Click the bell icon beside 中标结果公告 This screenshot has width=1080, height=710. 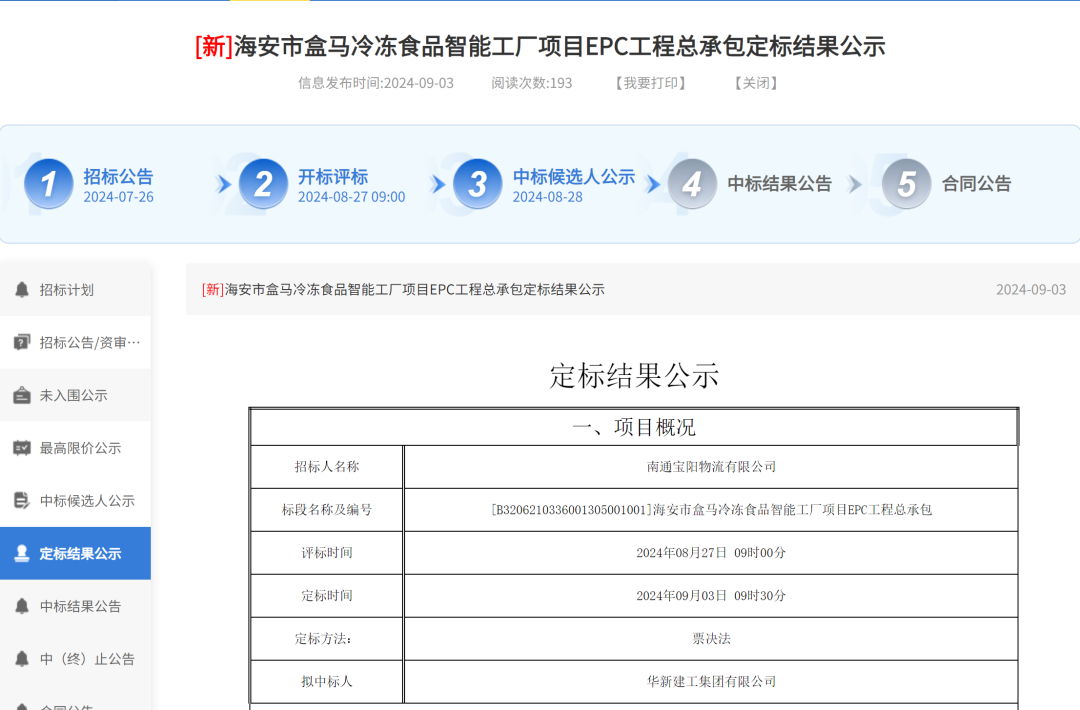tap(22, 606)
